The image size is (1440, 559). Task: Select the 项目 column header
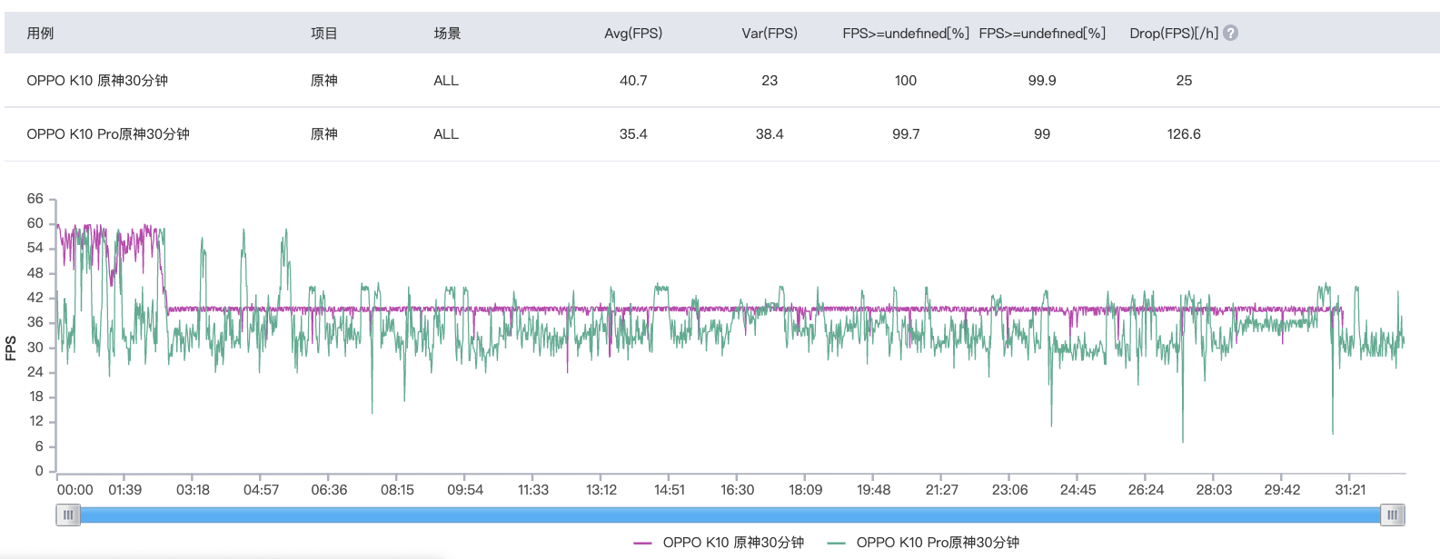pyautogui.click(x=324, y=33)
